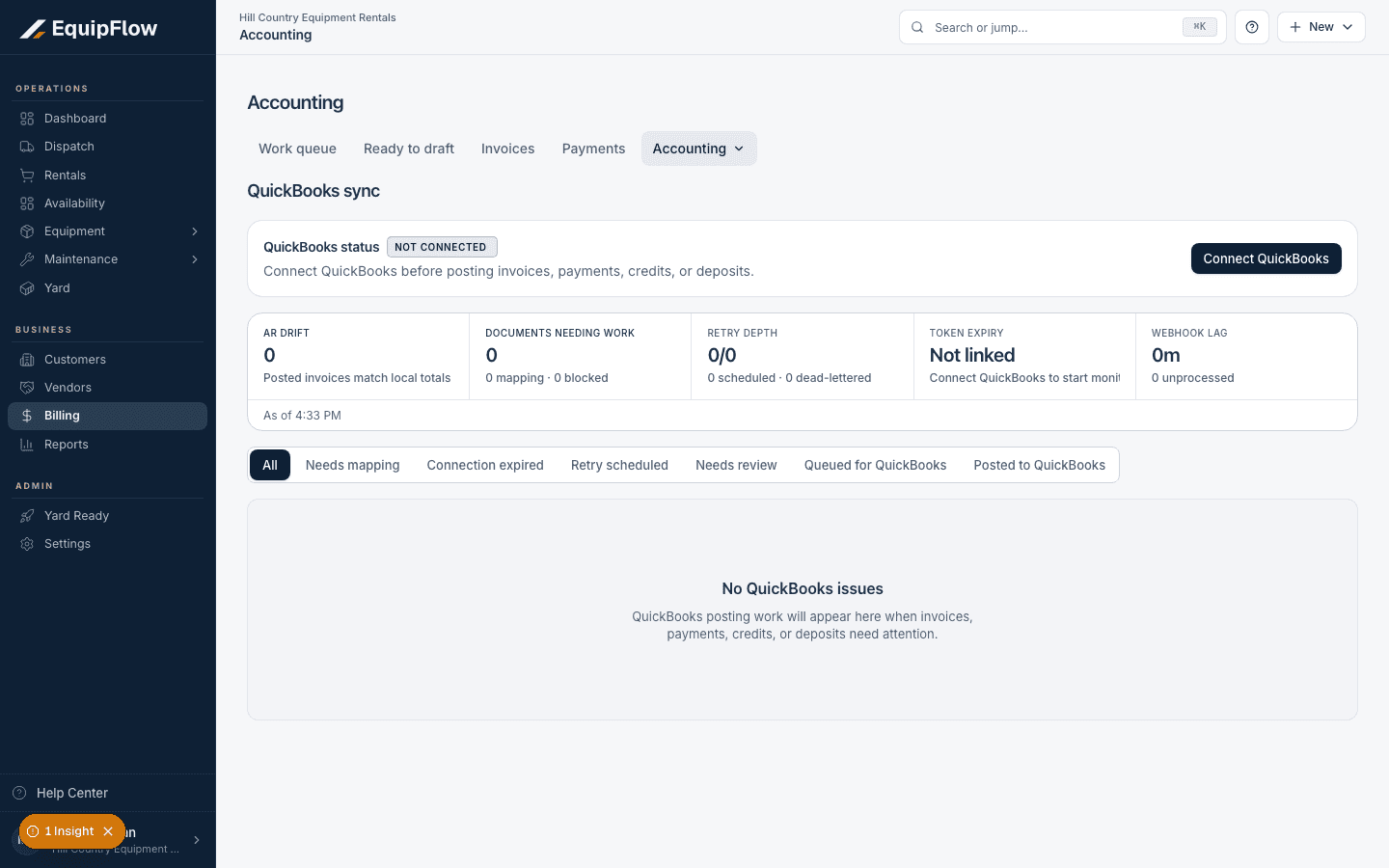Filter by Needs mapping
The height and width of the screenshot is (868, 1389).
pos(353,465)
